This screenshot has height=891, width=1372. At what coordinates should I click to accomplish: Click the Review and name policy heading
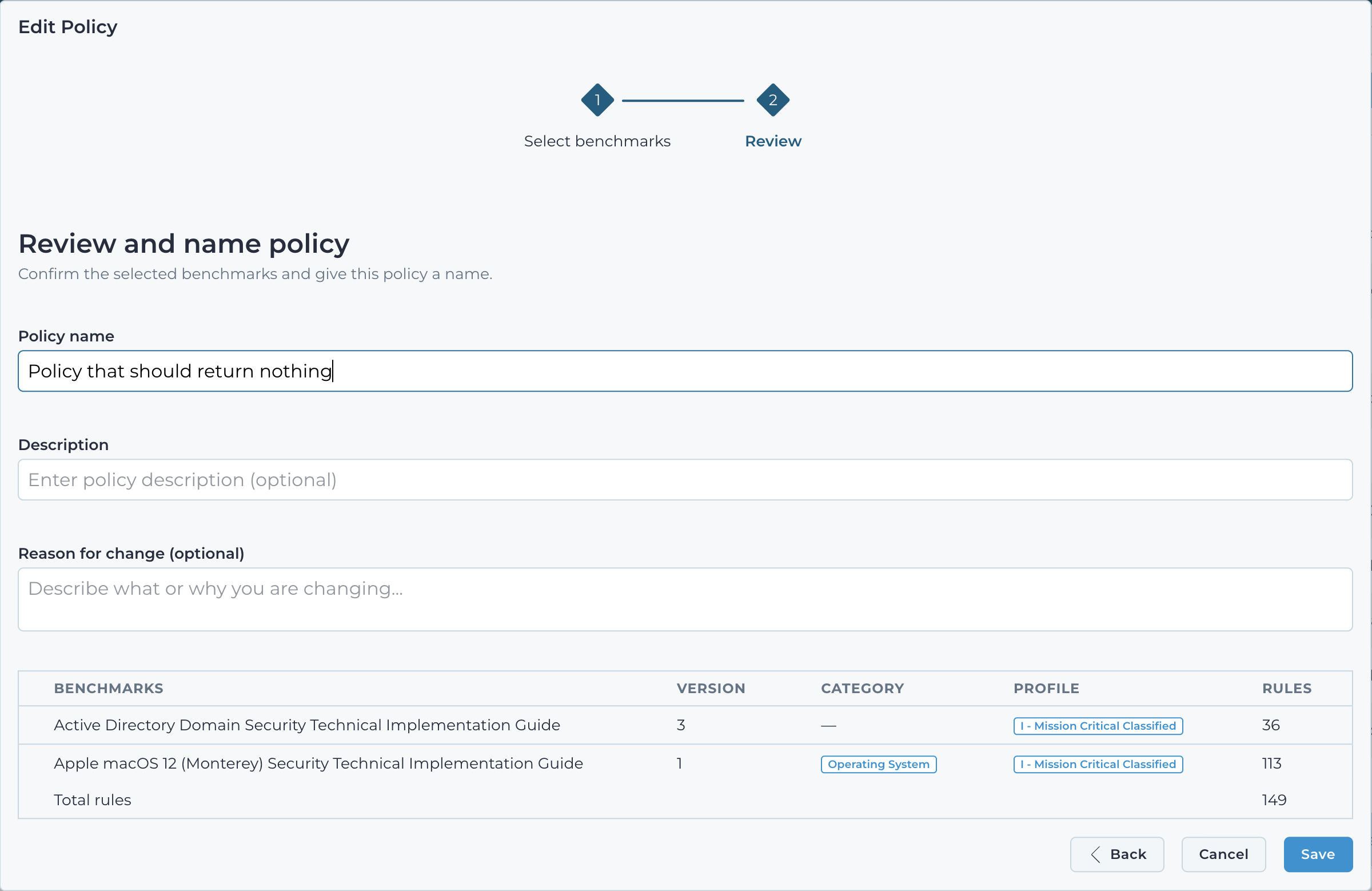[x=184, y=244]
